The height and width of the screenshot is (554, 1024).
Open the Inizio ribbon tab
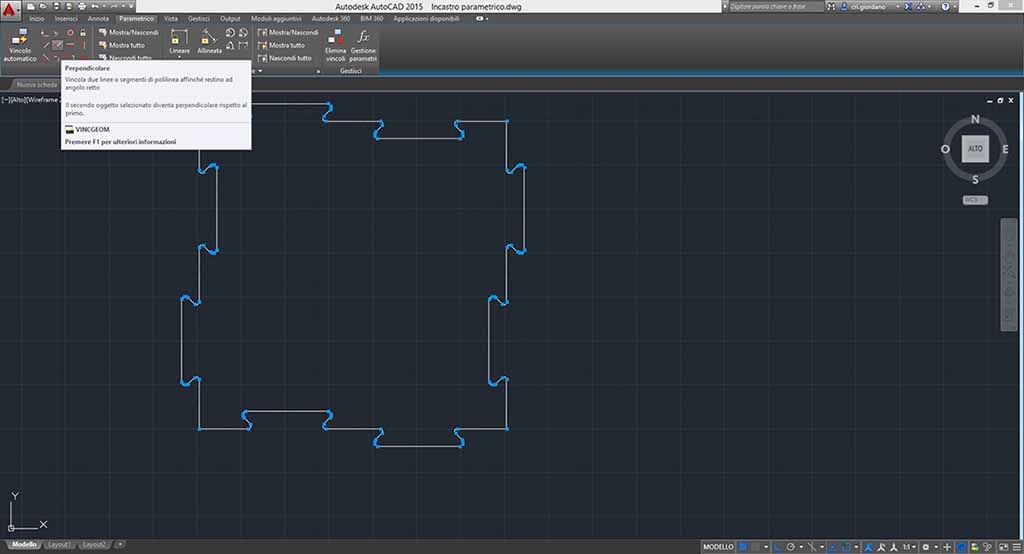[37, 19]
